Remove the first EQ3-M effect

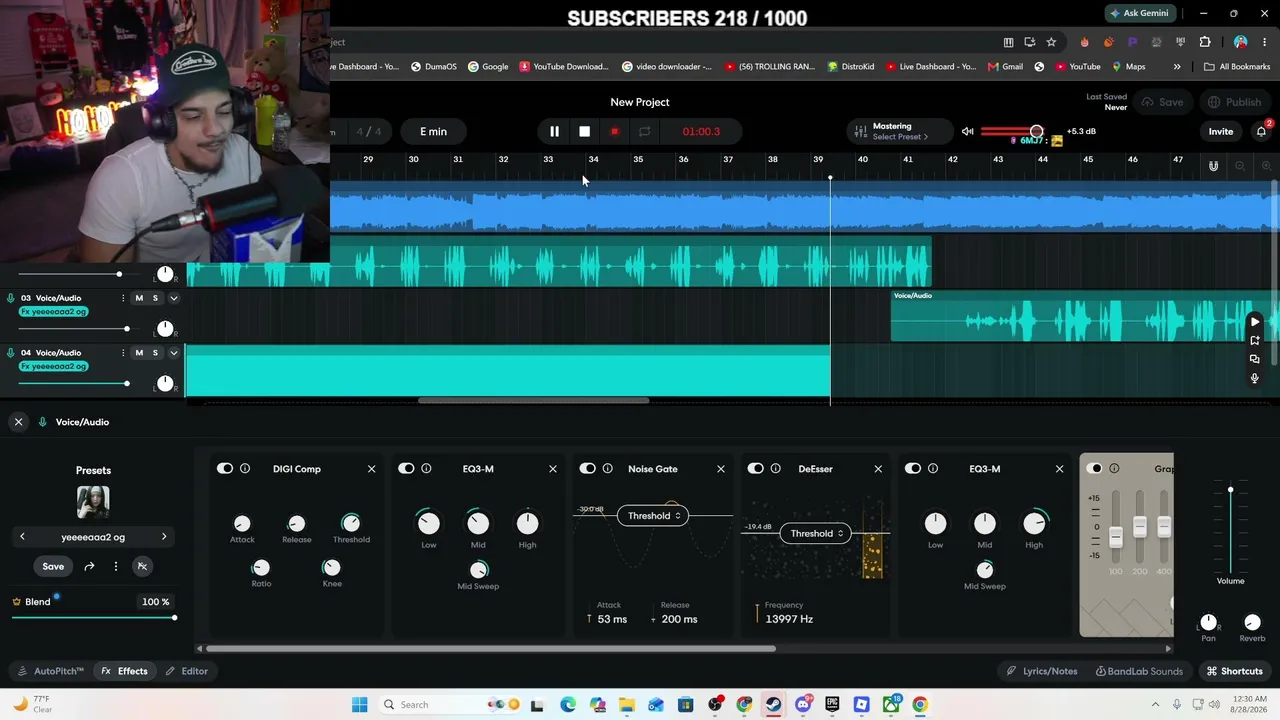552,468
